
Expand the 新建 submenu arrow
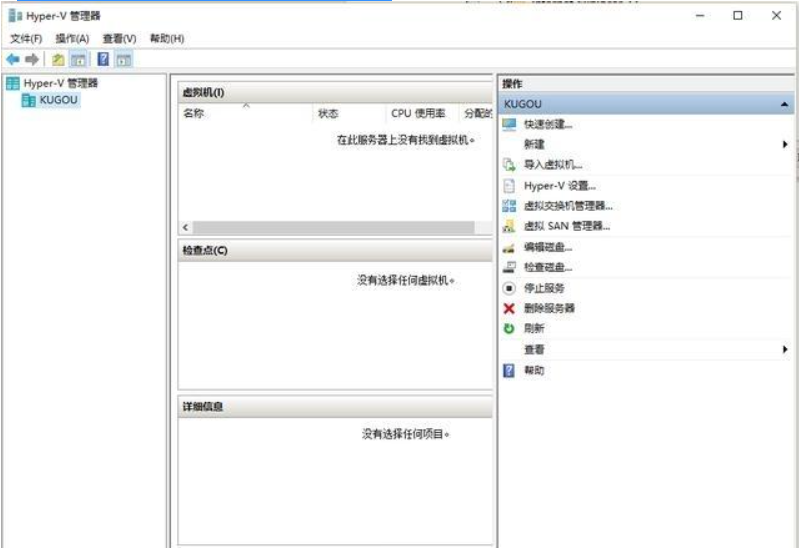[x=785, y=144]
